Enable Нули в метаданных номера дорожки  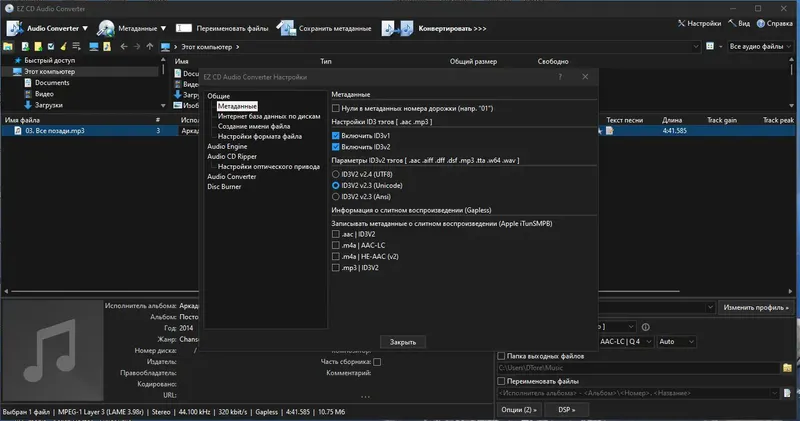click(x=335, y=108)
